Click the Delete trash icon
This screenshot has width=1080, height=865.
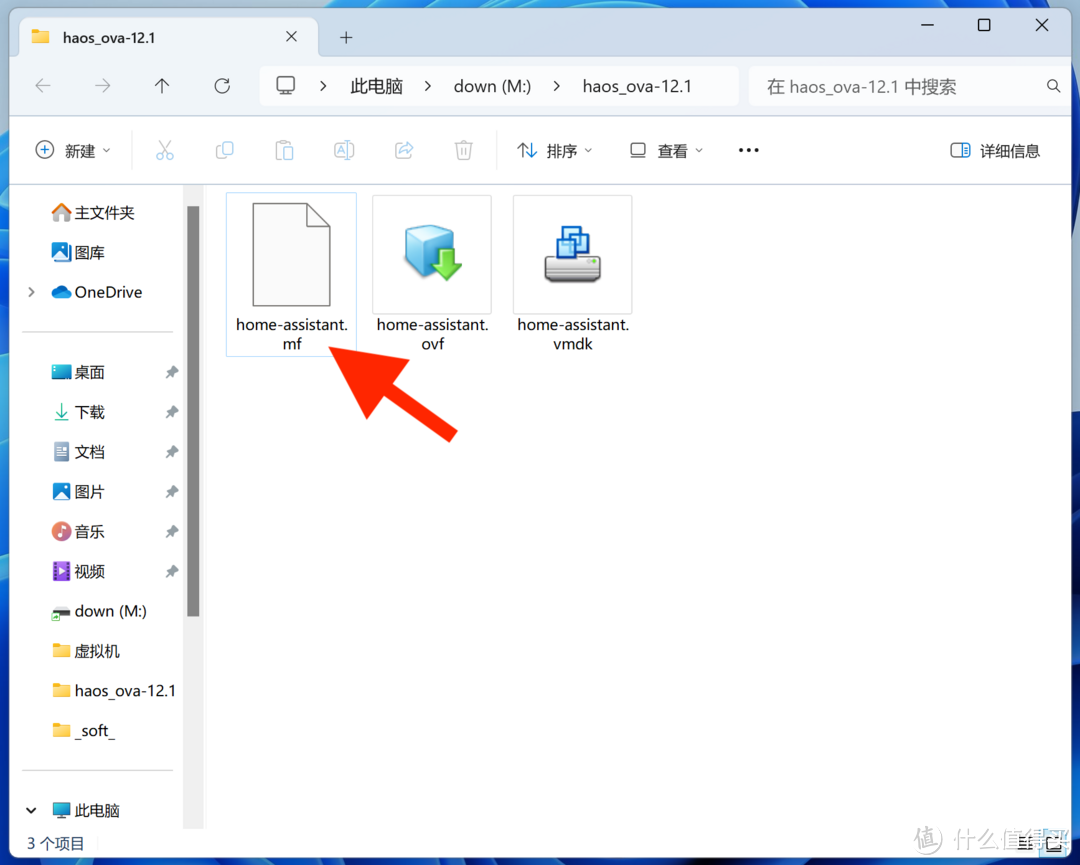(464, 150)
